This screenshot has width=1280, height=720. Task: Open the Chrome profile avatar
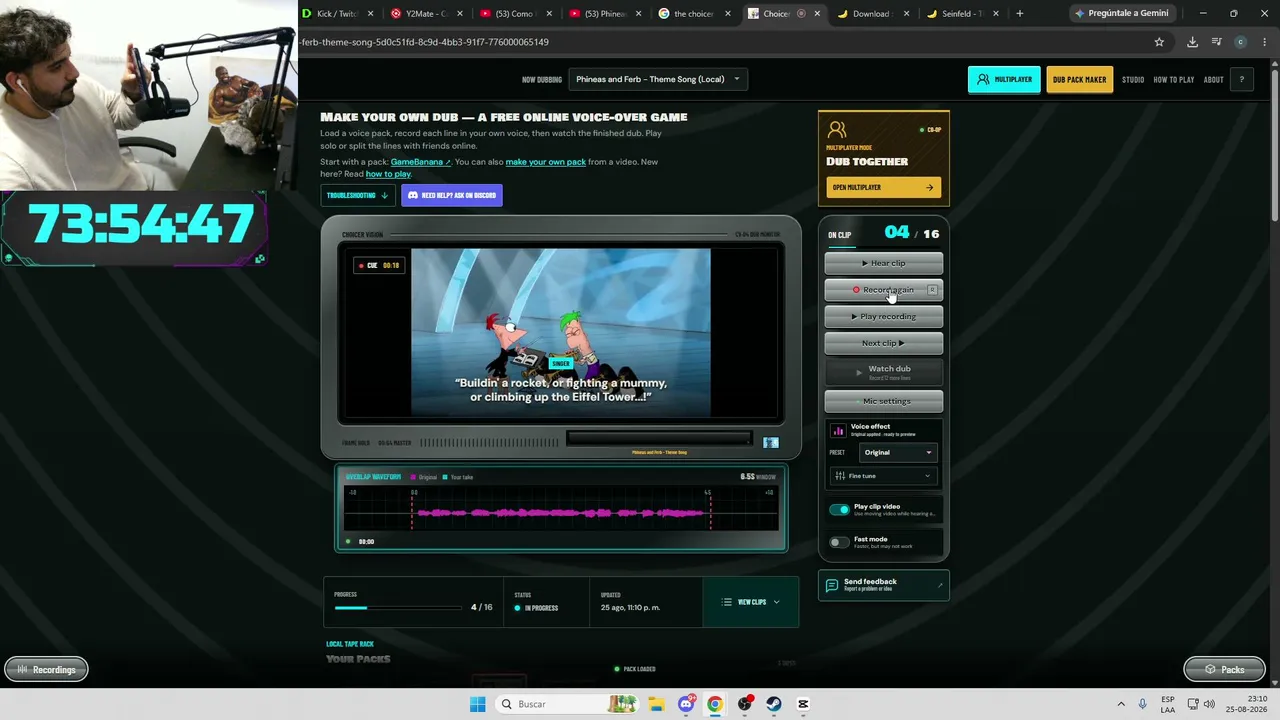pyautogui.click(x=1240, y=42)
